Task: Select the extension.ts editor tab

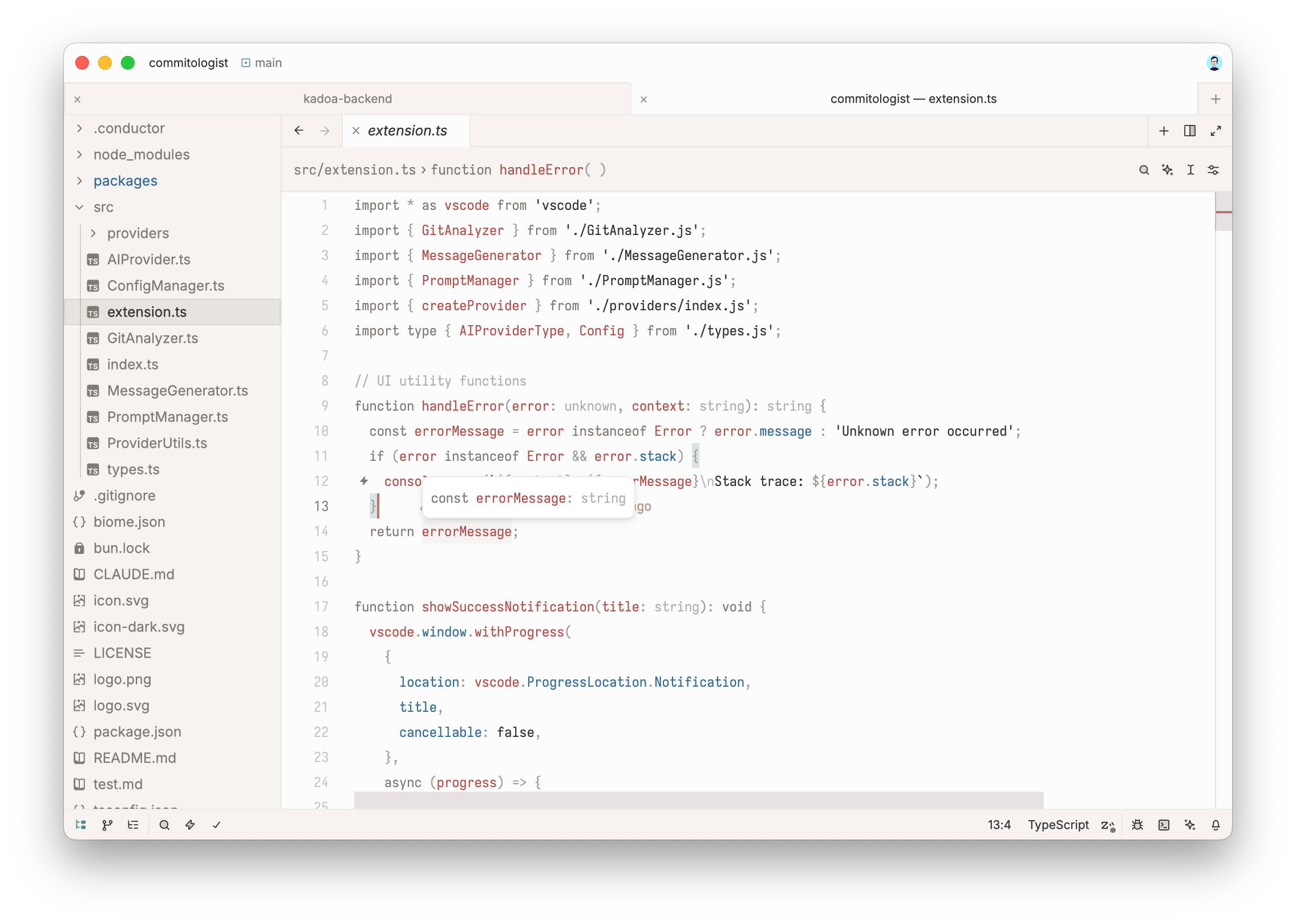Action: pos(407,131)
